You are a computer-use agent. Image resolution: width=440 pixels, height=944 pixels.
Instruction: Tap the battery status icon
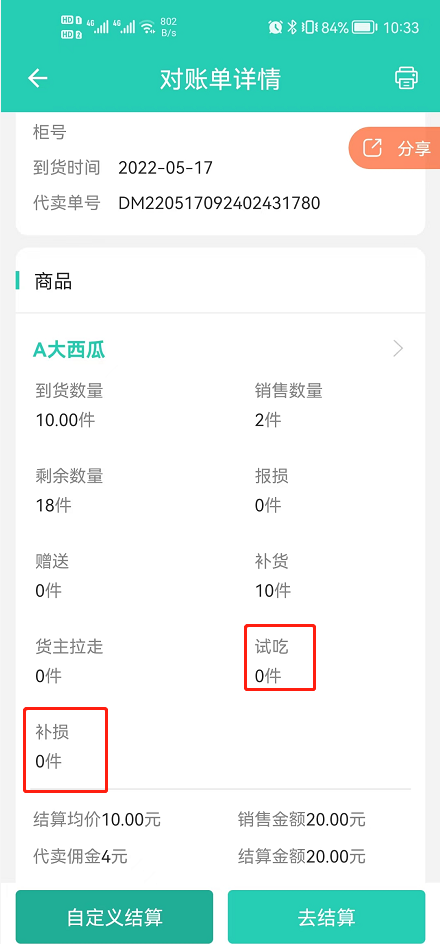[365, 27]
